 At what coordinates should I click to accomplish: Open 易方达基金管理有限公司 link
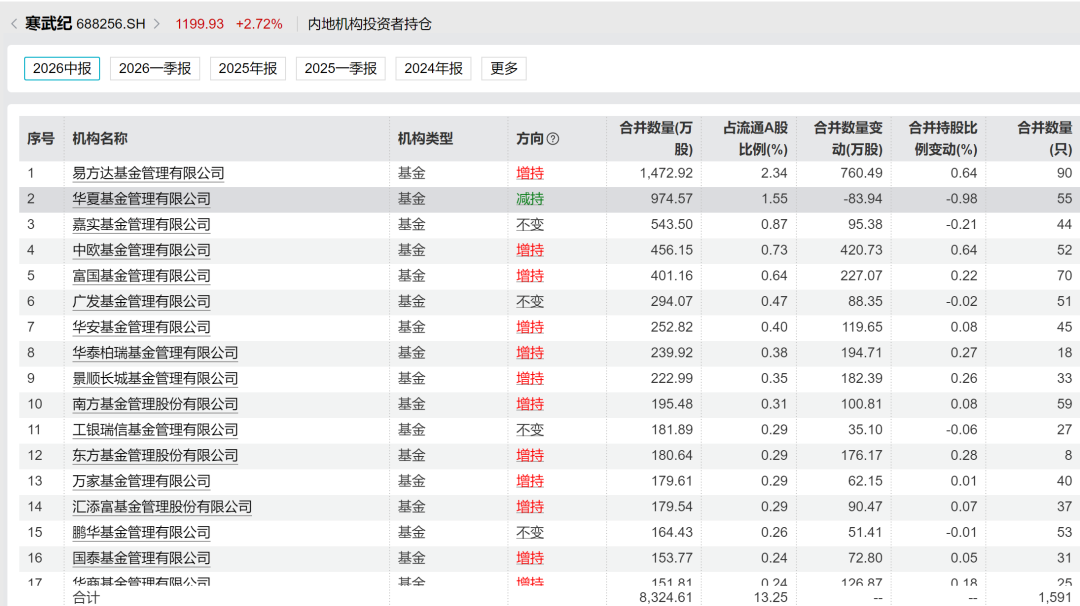pyautogui.click(x=149, y=174)
